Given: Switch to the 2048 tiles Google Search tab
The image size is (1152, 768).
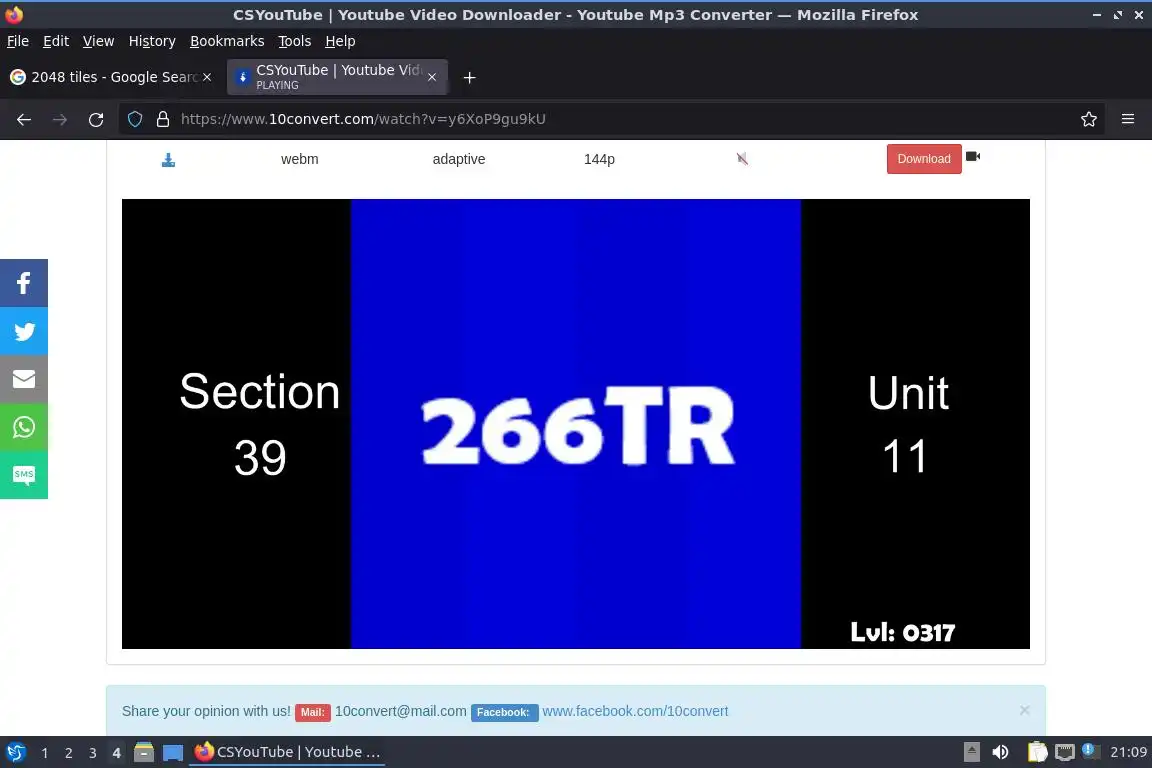Looking at the screenshot, I should coord(110,77).
